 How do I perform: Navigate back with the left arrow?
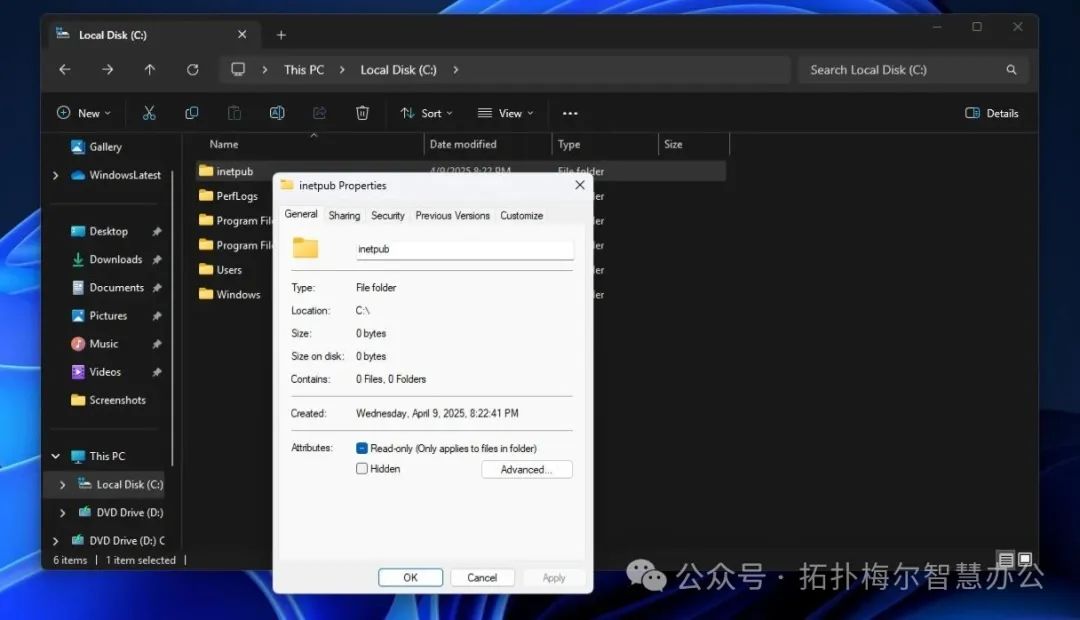tap(65, 70)
